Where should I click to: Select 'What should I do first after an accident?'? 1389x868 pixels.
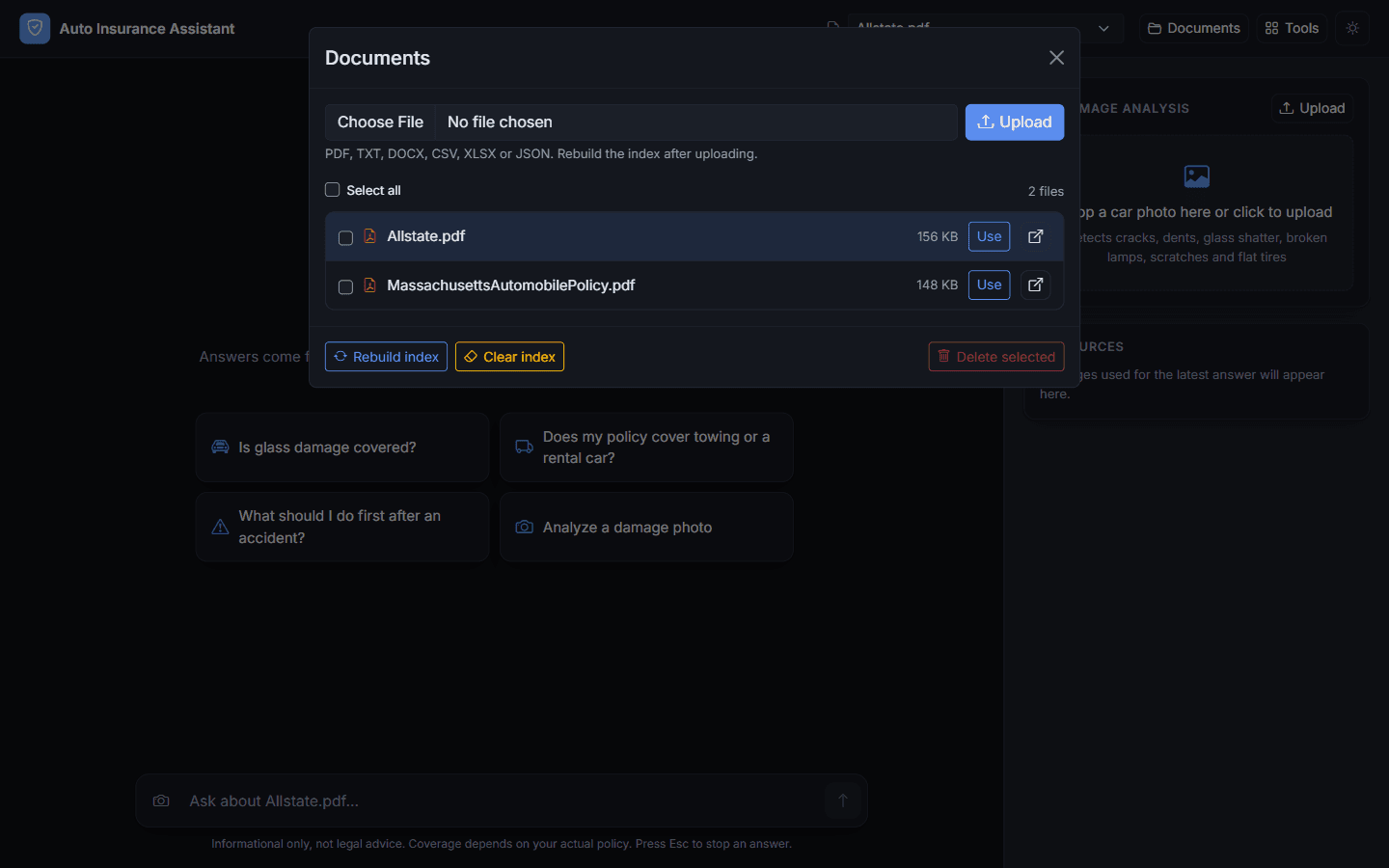coord(342,527)
